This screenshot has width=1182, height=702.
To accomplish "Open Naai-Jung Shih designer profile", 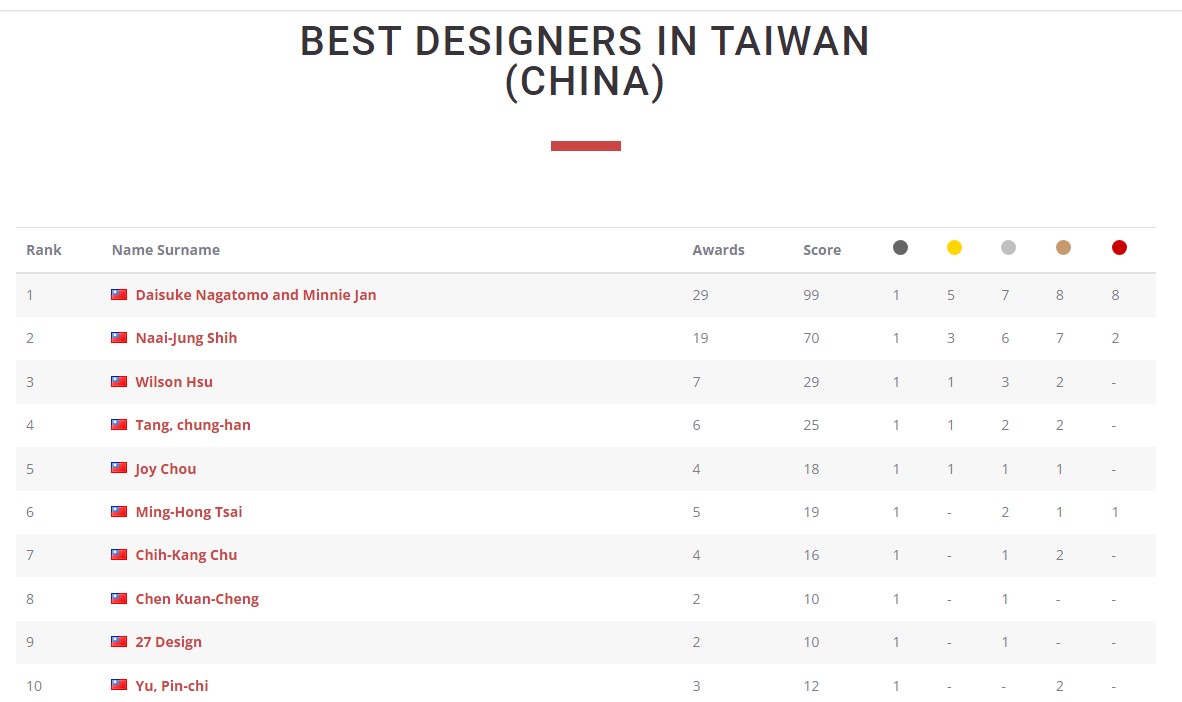I will point(186,338).
